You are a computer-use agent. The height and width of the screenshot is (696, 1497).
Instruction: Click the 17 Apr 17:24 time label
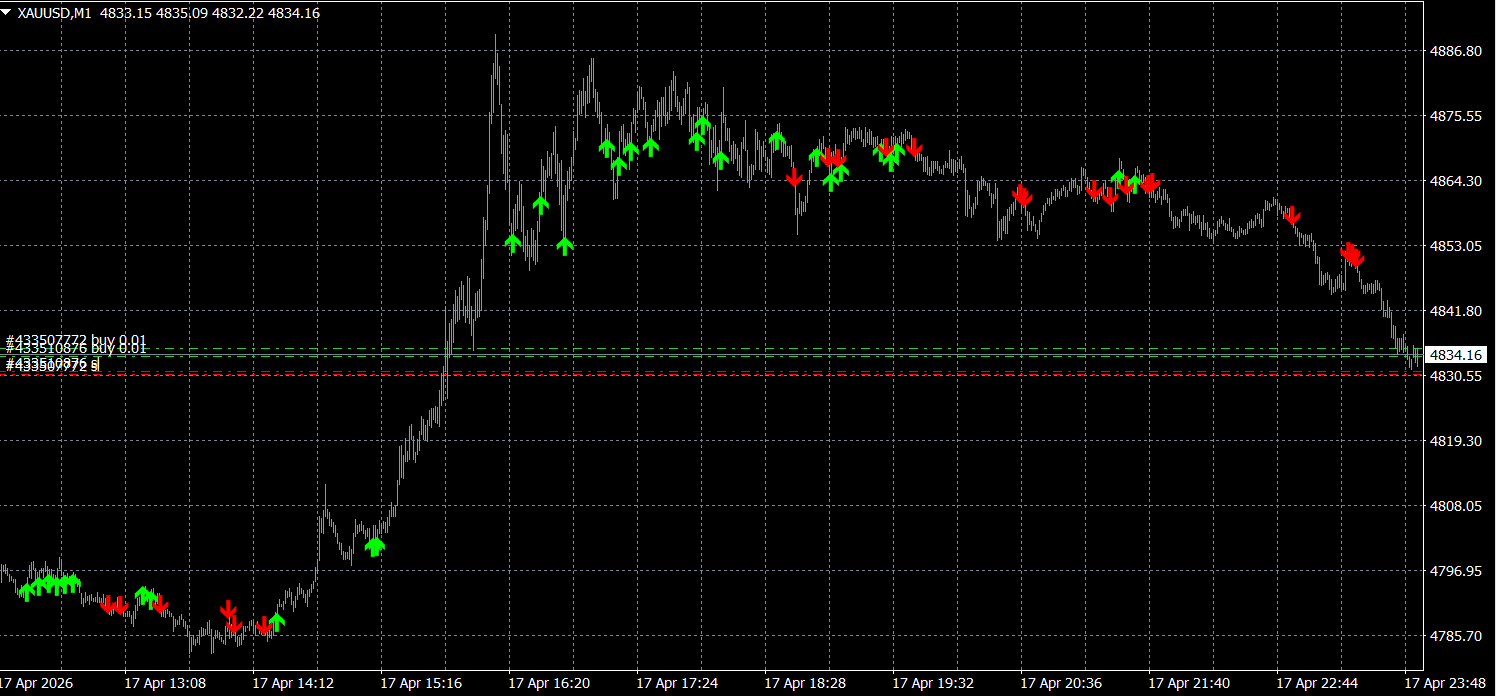(x=677, y=684)
